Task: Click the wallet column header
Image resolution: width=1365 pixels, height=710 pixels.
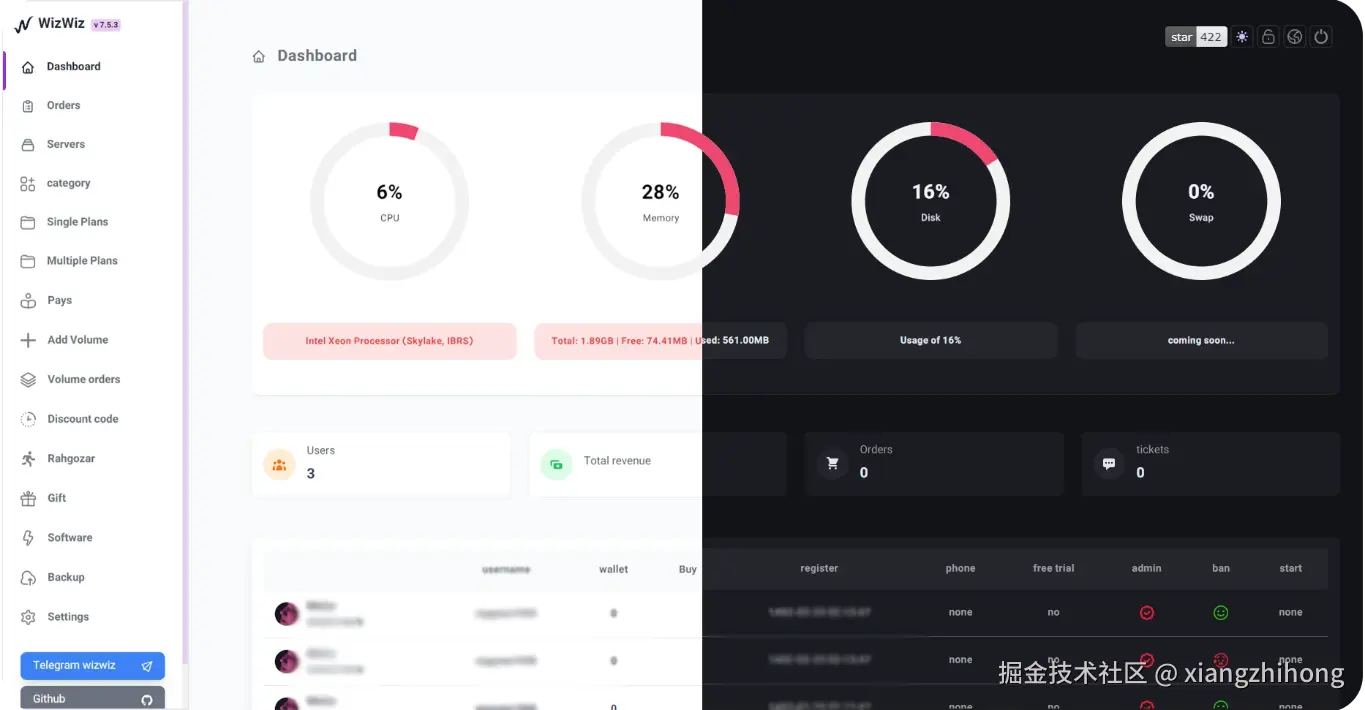Action: point(614,570)
